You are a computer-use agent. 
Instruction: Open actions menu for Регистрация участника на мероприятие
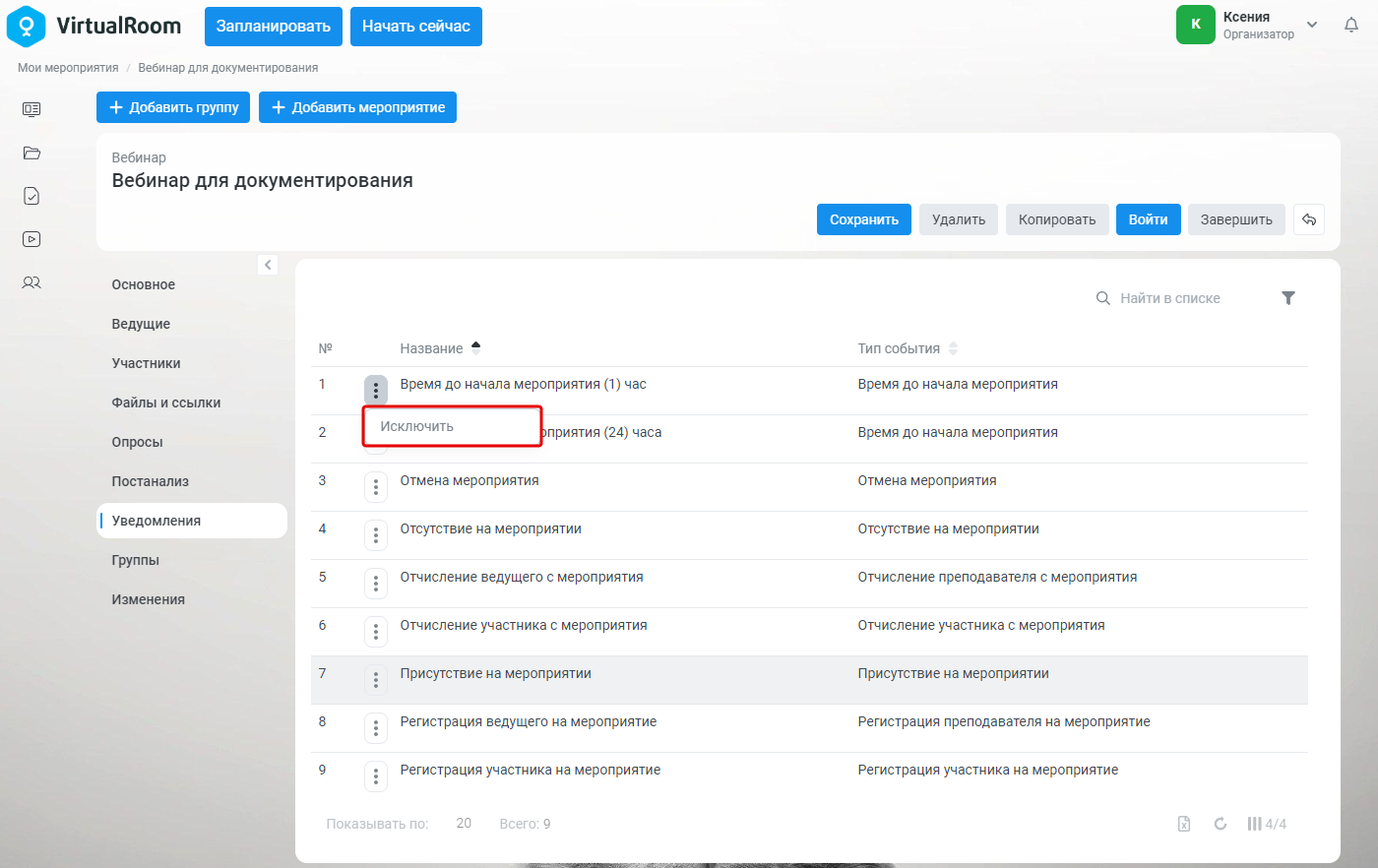376,776
